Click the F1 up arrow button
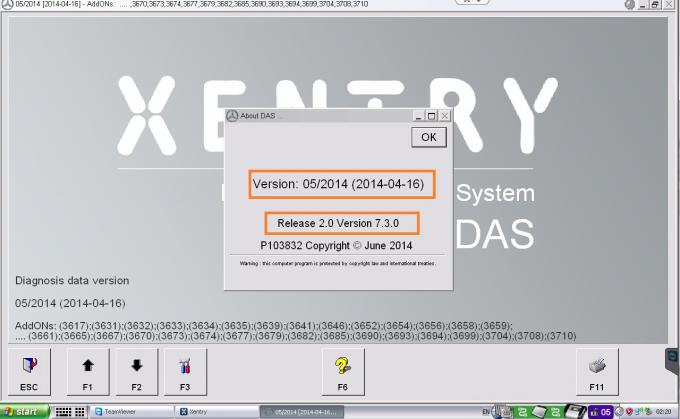 pyautogui.click(x=88, y=372)
